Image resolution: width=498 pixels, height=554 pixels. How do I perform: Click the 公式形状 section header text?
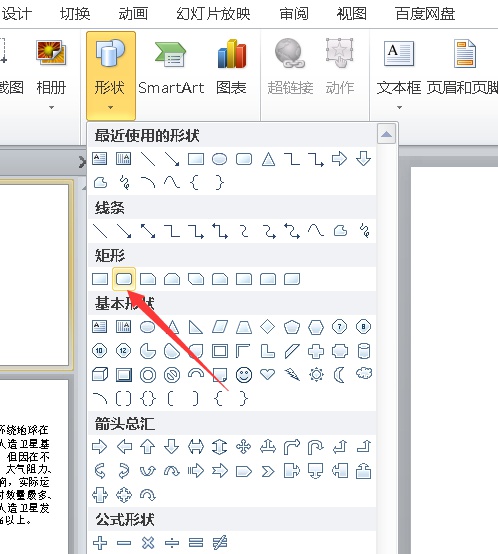pyautogui.click(x=125, y=519)
